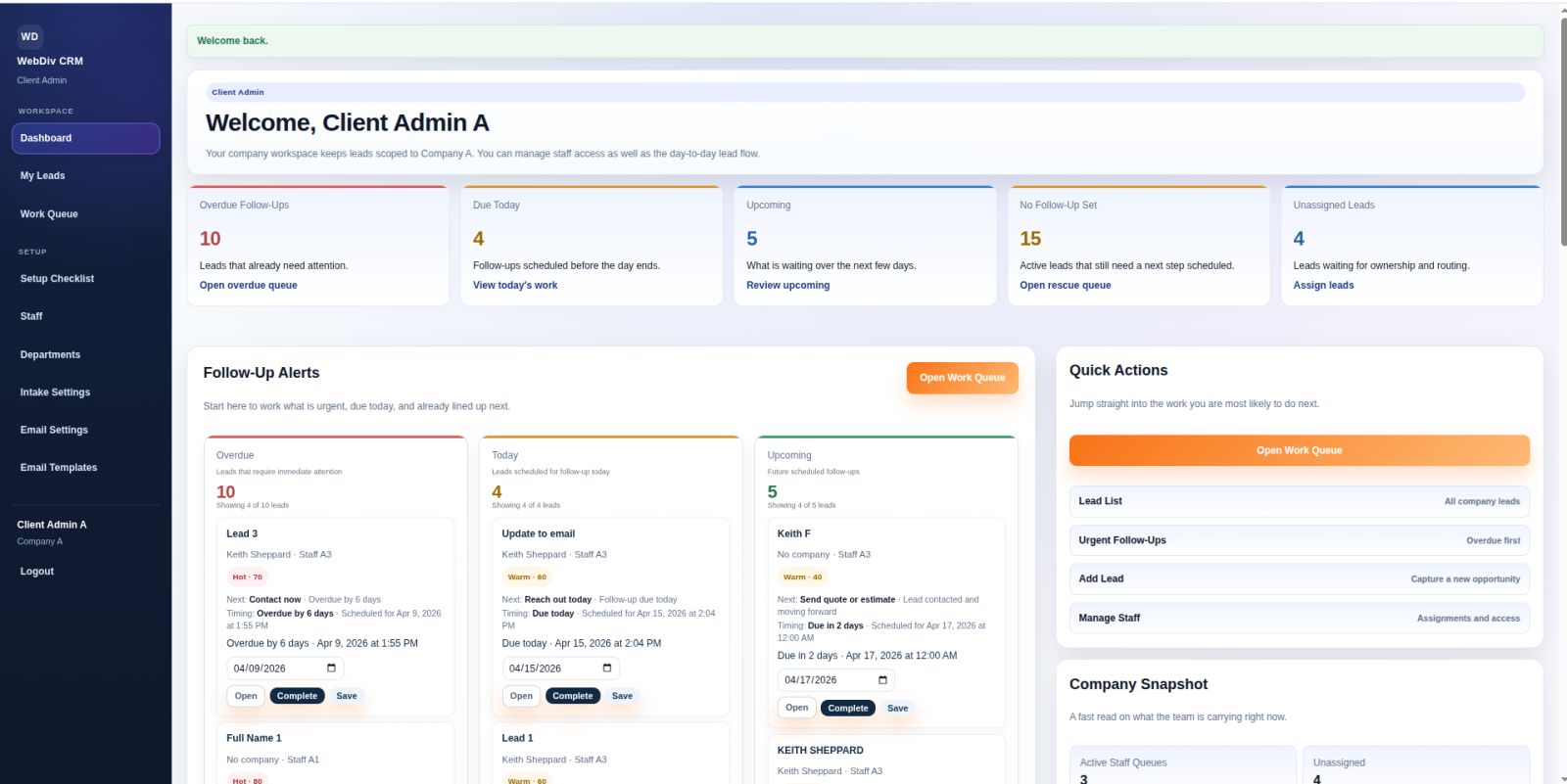The image size is (1567, 784).
Task: Select Urgent Follow-Ups quick action
Action: pyautogui.click(x=1299, y=540)
